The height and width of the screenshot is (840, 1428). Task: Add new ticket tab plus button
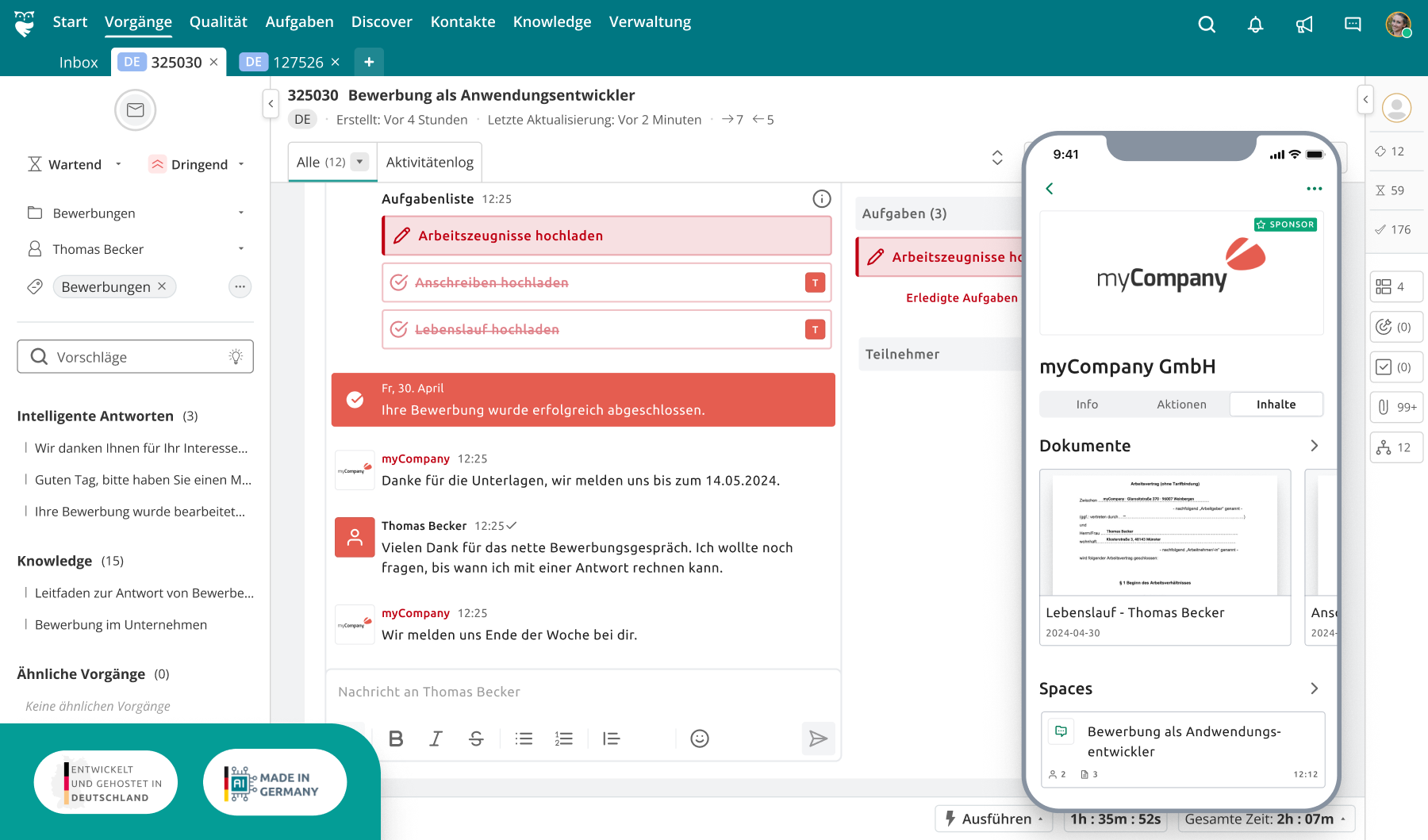(369, 62)
